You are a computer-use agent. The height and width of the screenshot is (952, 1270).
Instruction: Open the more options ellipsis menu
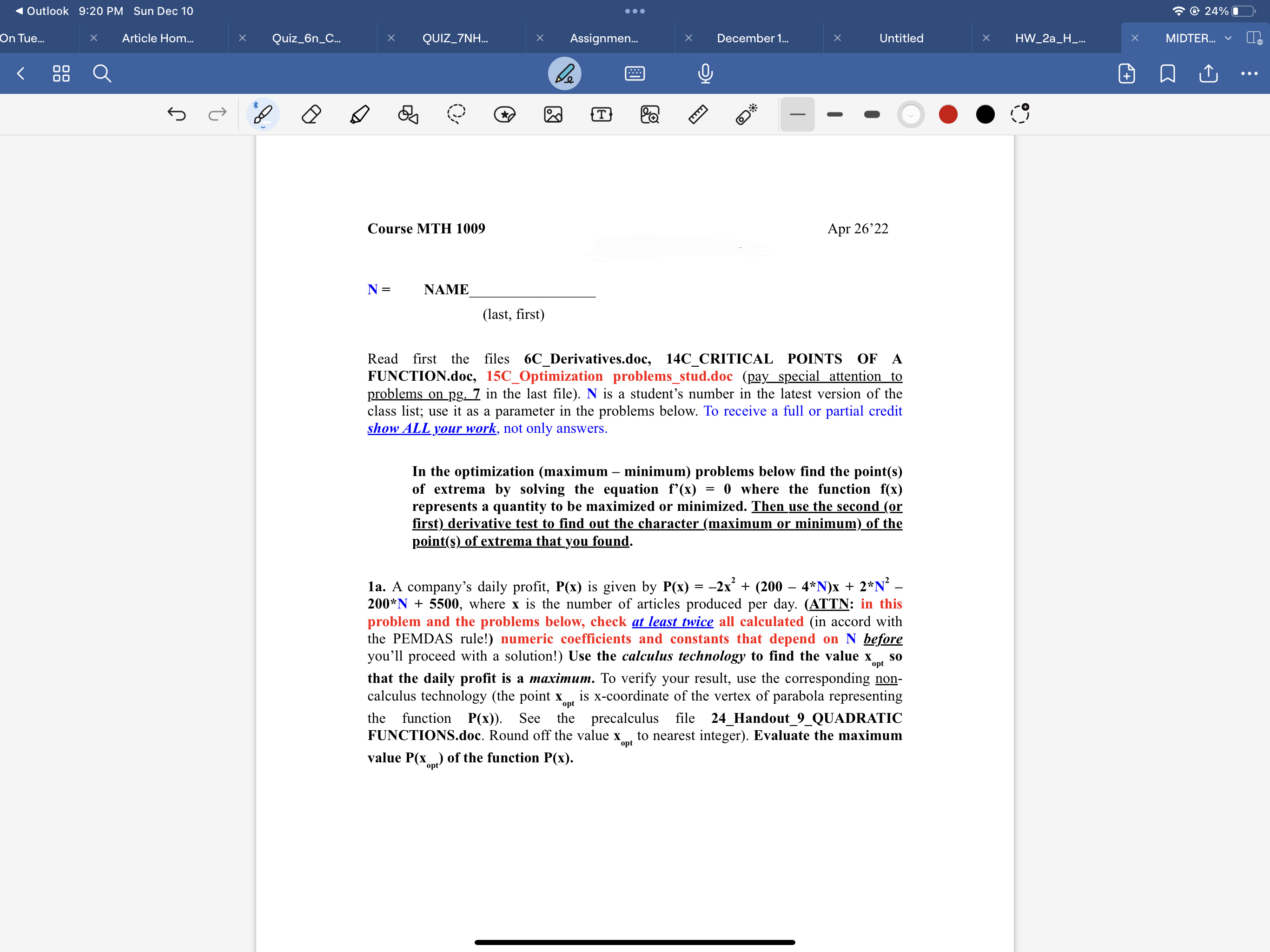click(1250, 73)
